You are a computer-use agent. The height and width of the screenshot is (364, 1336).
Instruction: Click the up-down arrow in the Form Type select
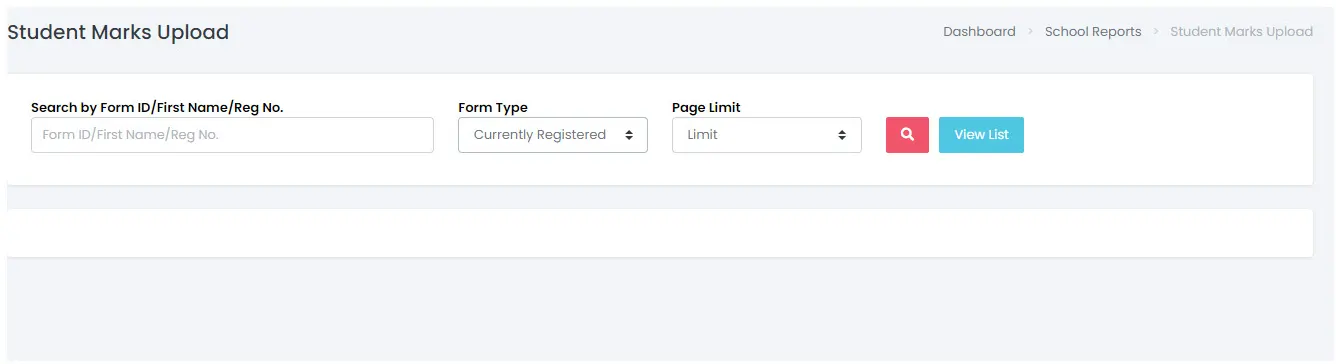pyautogui.click(x=629, y=135)
